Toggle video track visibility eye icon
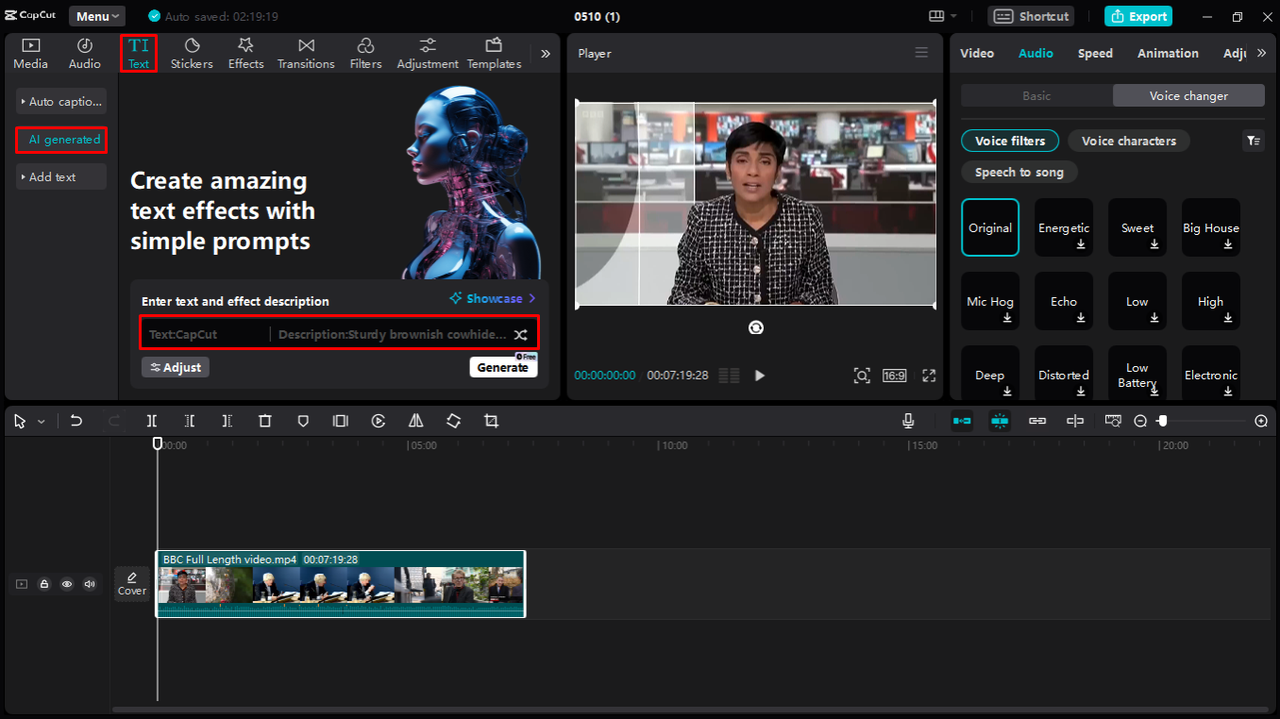The height and width of the screenshot is (719, 1280). pos(67,584)
